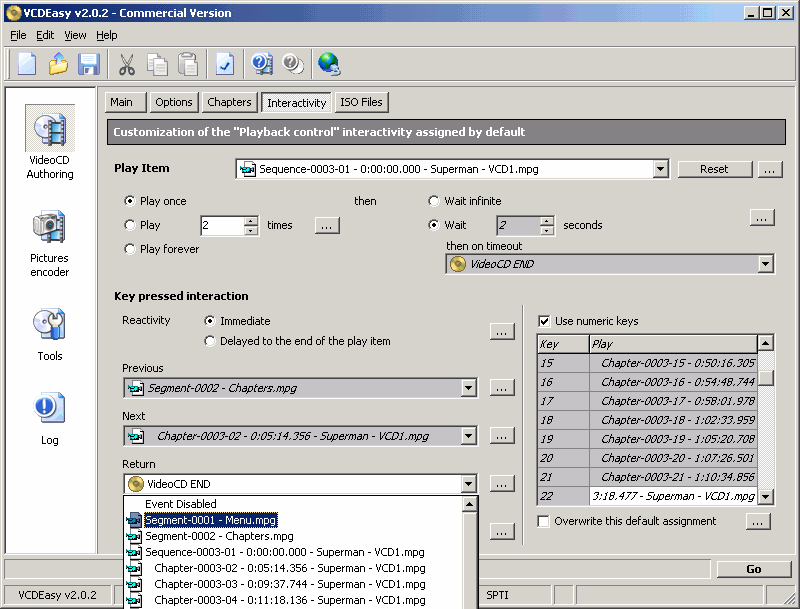Switch to the Chapters tab
This screenshot has height=609, width=800.
(x=229, y=102)
